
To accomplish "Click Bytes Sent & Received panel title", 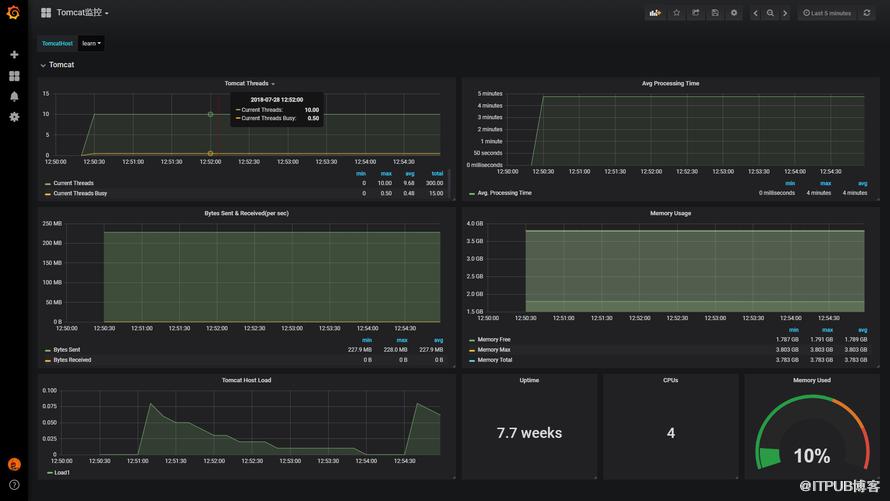I will point(246,213).
